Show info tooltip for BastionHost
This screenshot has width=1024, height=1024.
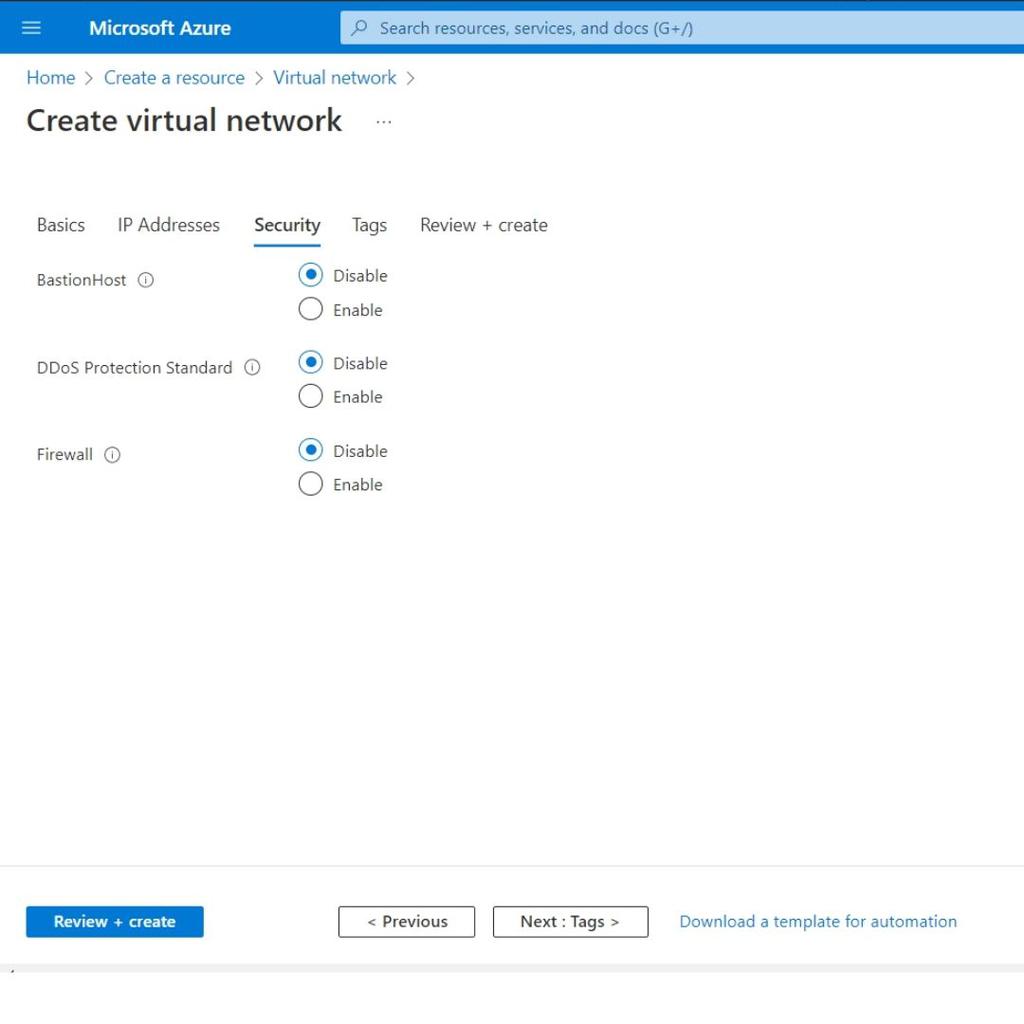point(146,280)
